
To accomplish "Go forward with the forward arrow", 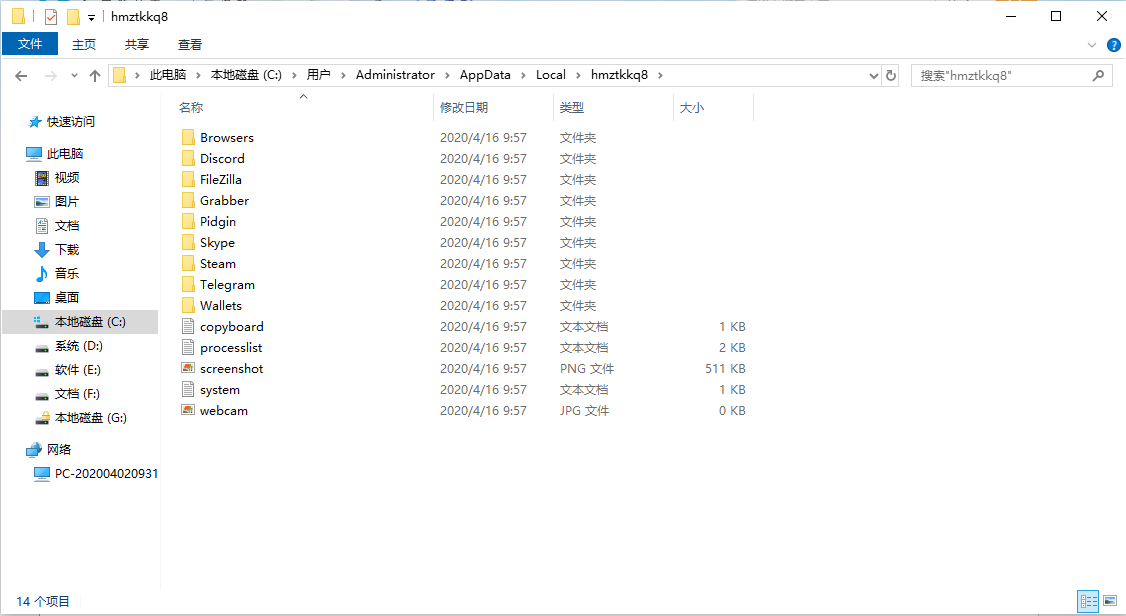I will coord(50,75).
